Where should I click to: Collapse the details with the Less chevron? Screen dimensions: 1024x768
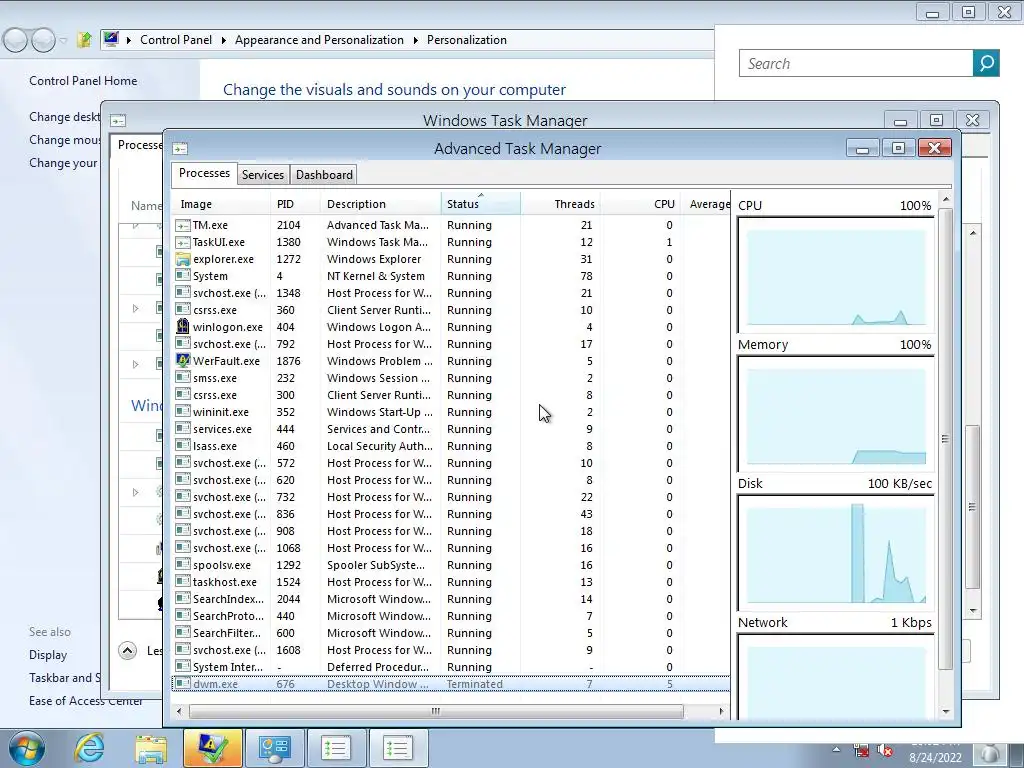127,650
